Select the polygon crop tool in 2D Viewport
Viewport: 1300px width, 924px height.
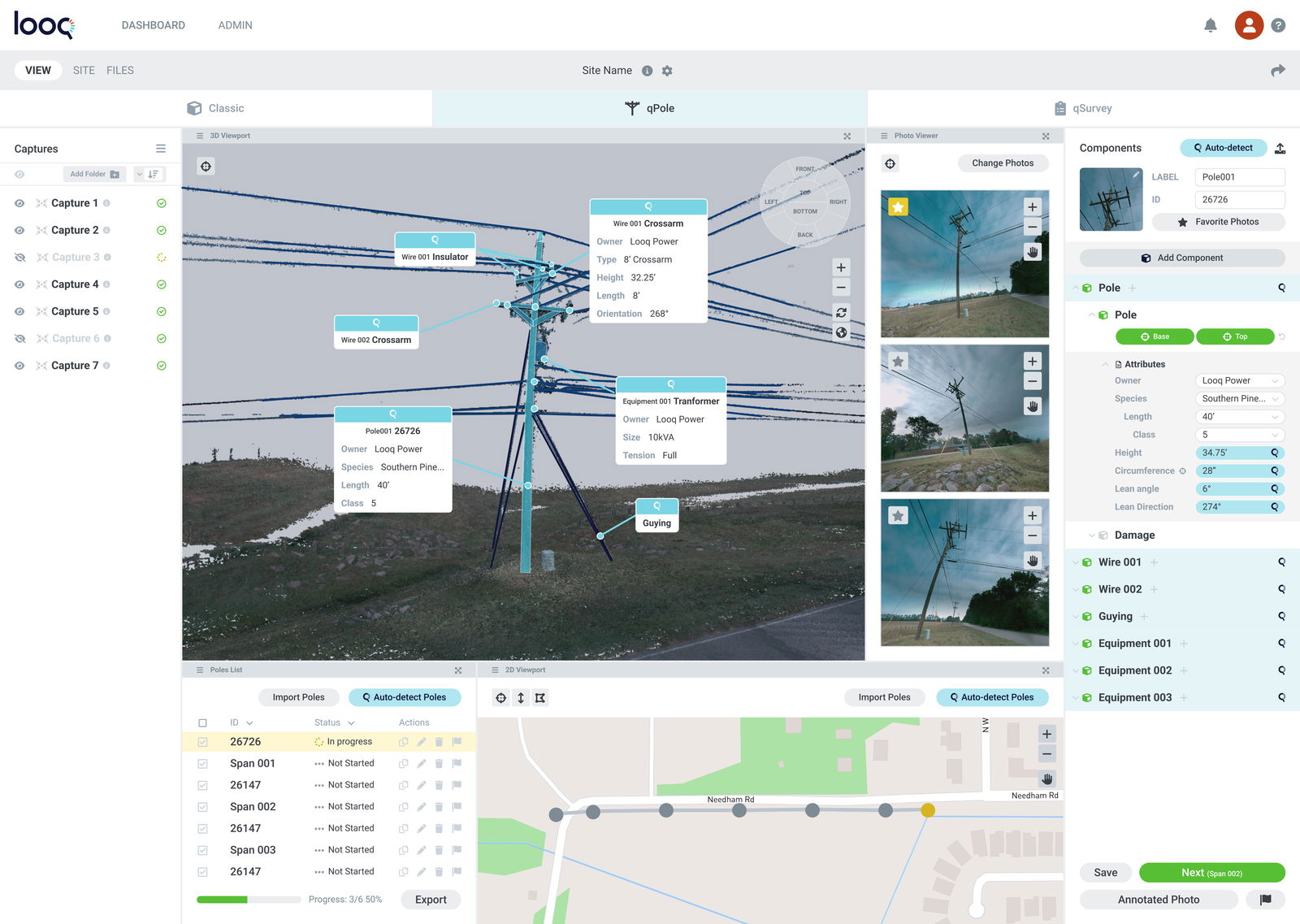[540, 697]
